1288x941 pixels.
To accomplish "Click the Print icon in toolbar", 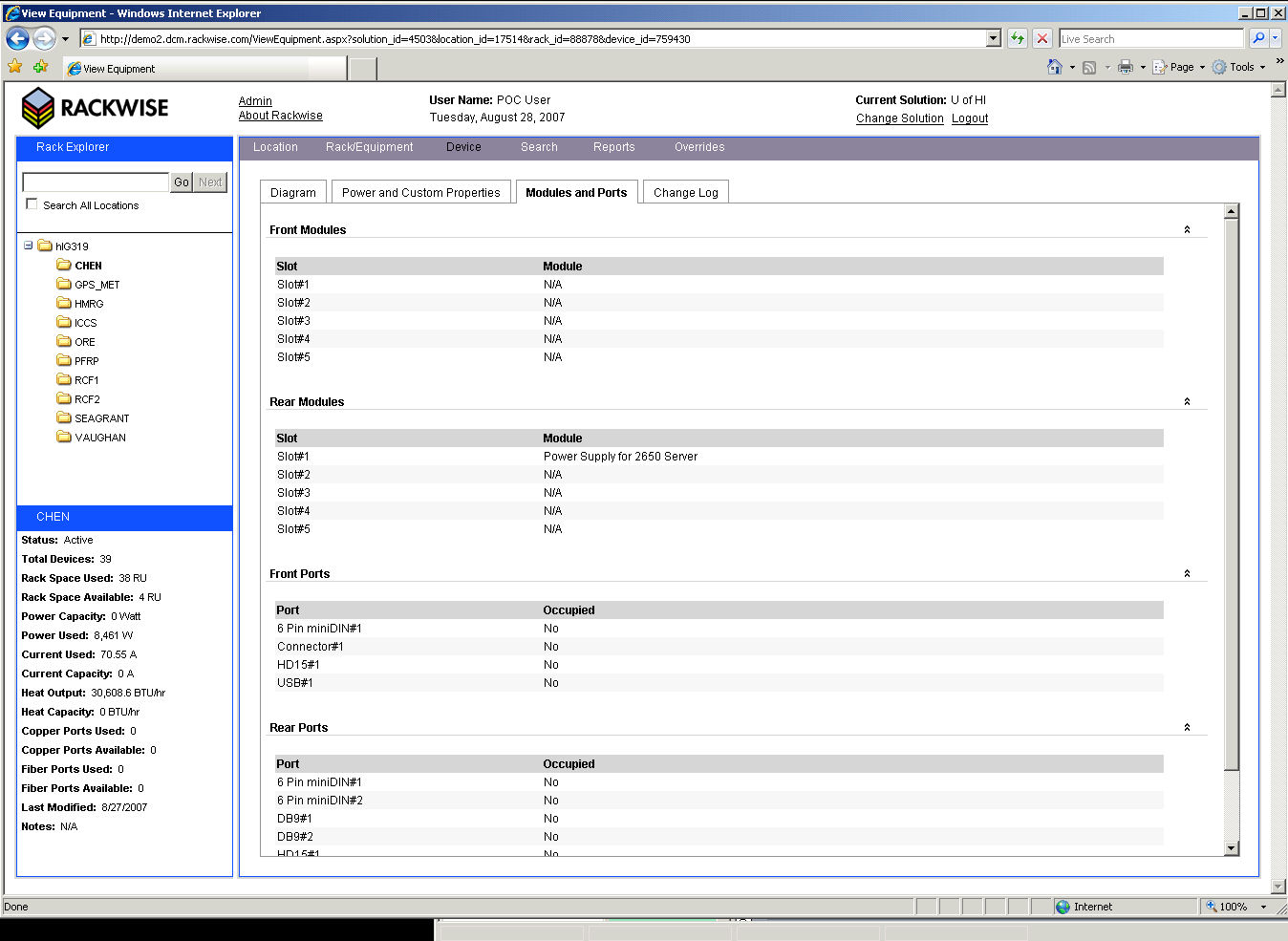I will click(1126, 67).
